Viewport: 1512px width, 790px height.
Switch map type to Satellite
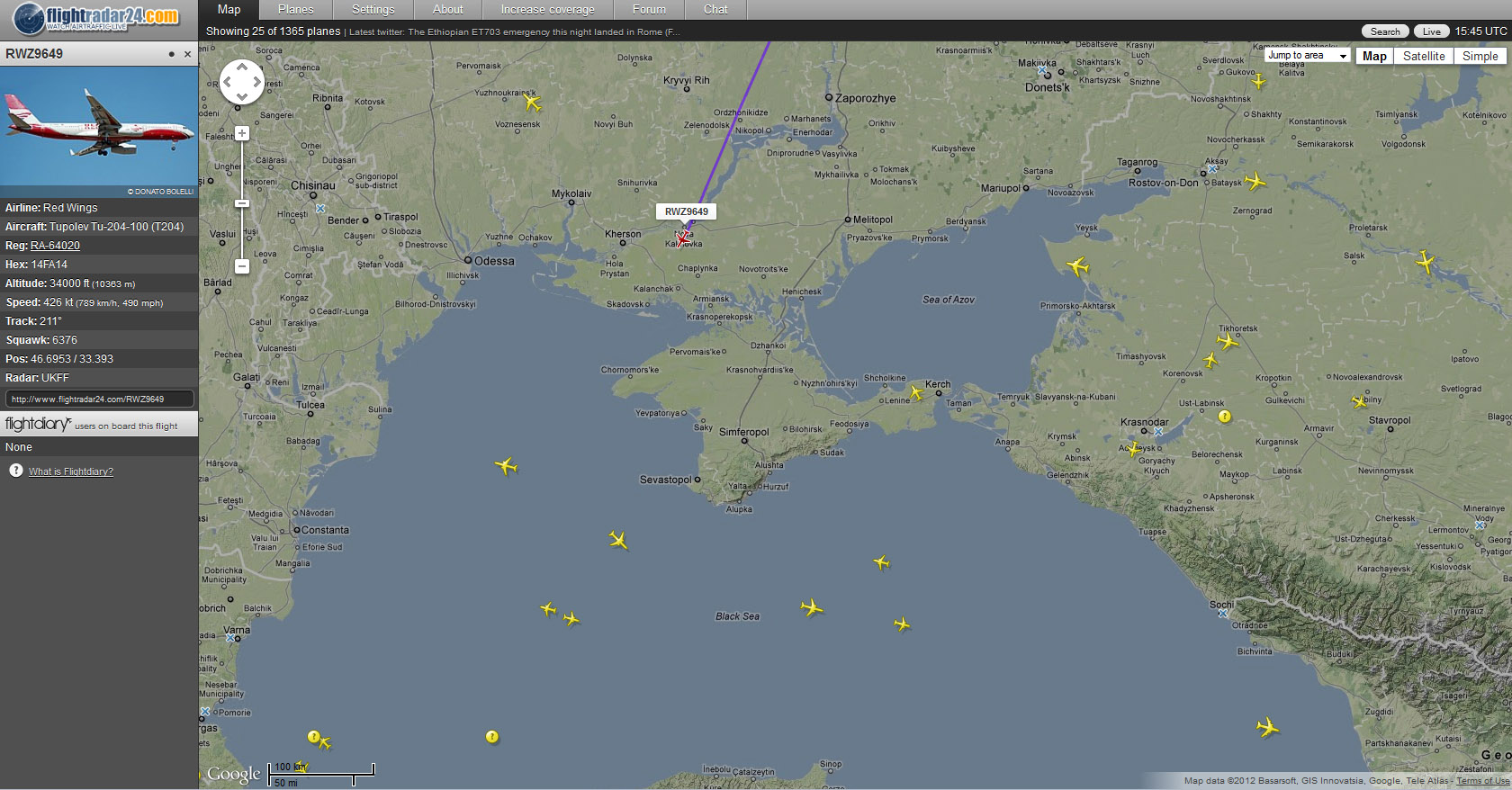pyautogui.click(x=1423, y=56)
